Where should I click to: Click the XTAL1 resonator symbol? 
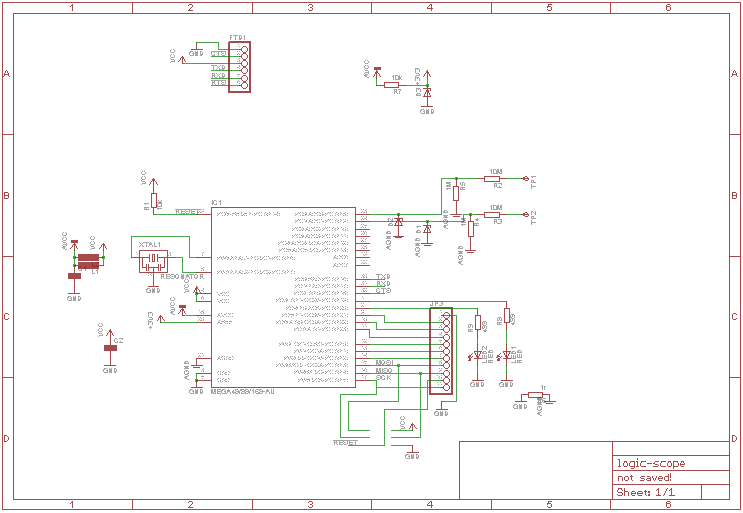(x=153, y=261)
